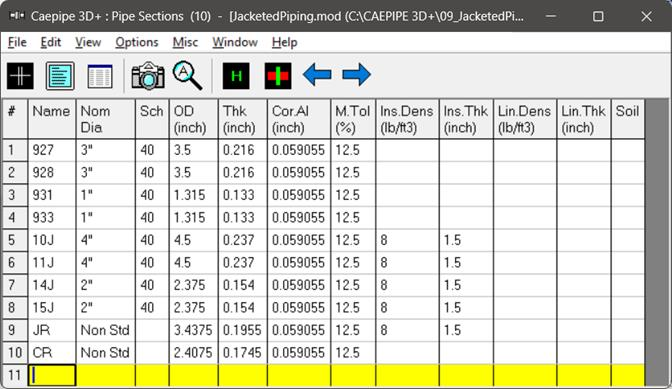Select the magnifying glass find icon
Image resolution: width=672 pixels, height=389 pixels.
(x=187, y=76)
